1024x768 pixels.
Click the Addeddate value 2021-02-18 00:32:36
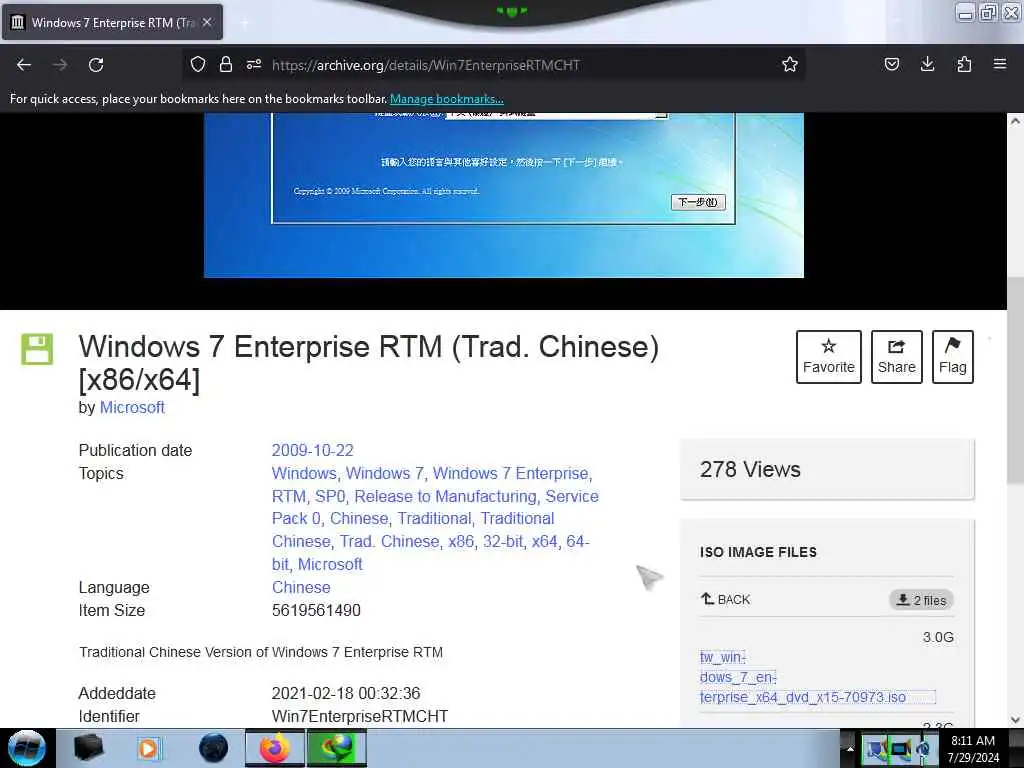[x=346, y=694]
